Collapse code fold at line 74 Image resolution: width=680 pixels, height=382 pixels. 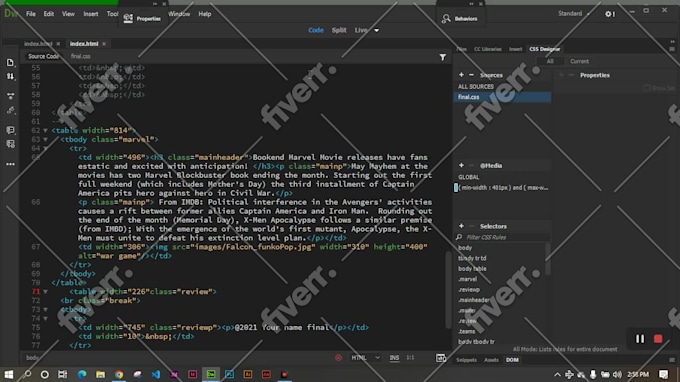[46, 319]
